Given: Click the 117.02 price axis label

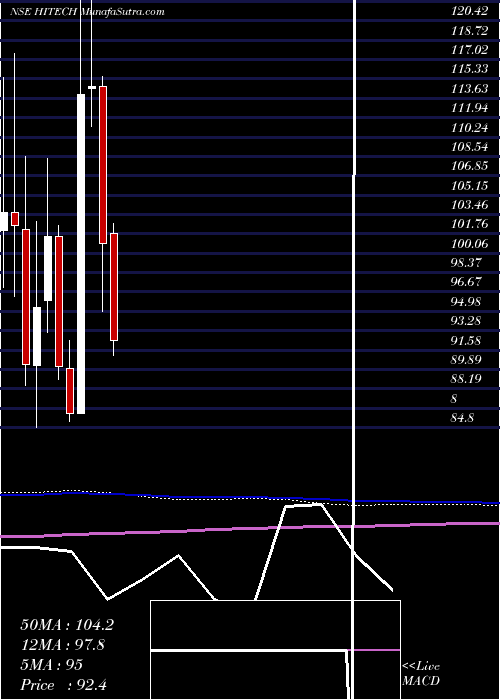Looking at the screenshot, I should (470, 50).
